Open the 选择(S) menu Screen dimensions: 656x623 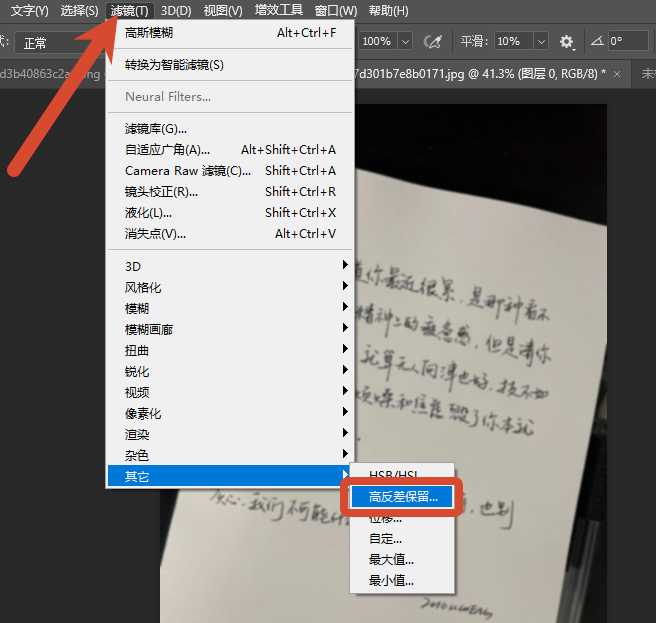(79, 10)
